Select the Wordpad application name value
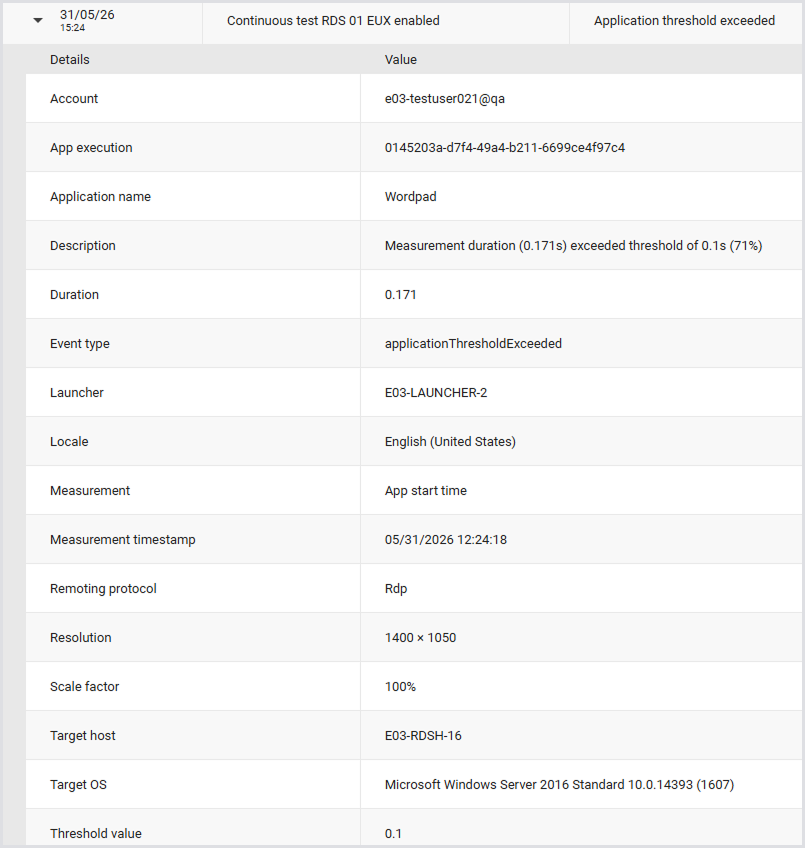Image resolution: width=805 pixels, height=848 pixels. tap(411, 196)
